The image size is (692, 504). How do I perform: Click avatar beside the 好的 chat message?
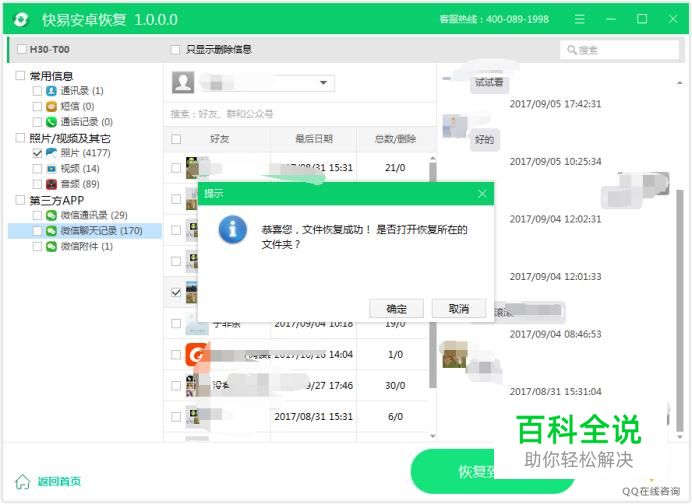[x=455, y=126]
